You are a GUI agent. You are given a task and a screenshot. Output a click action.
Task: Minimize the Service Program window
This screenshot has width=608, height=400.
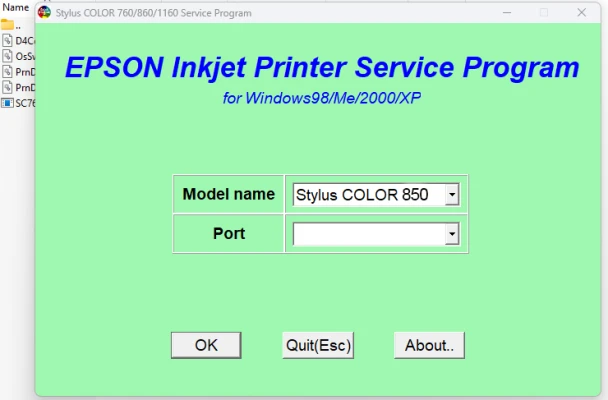(507, 12)
